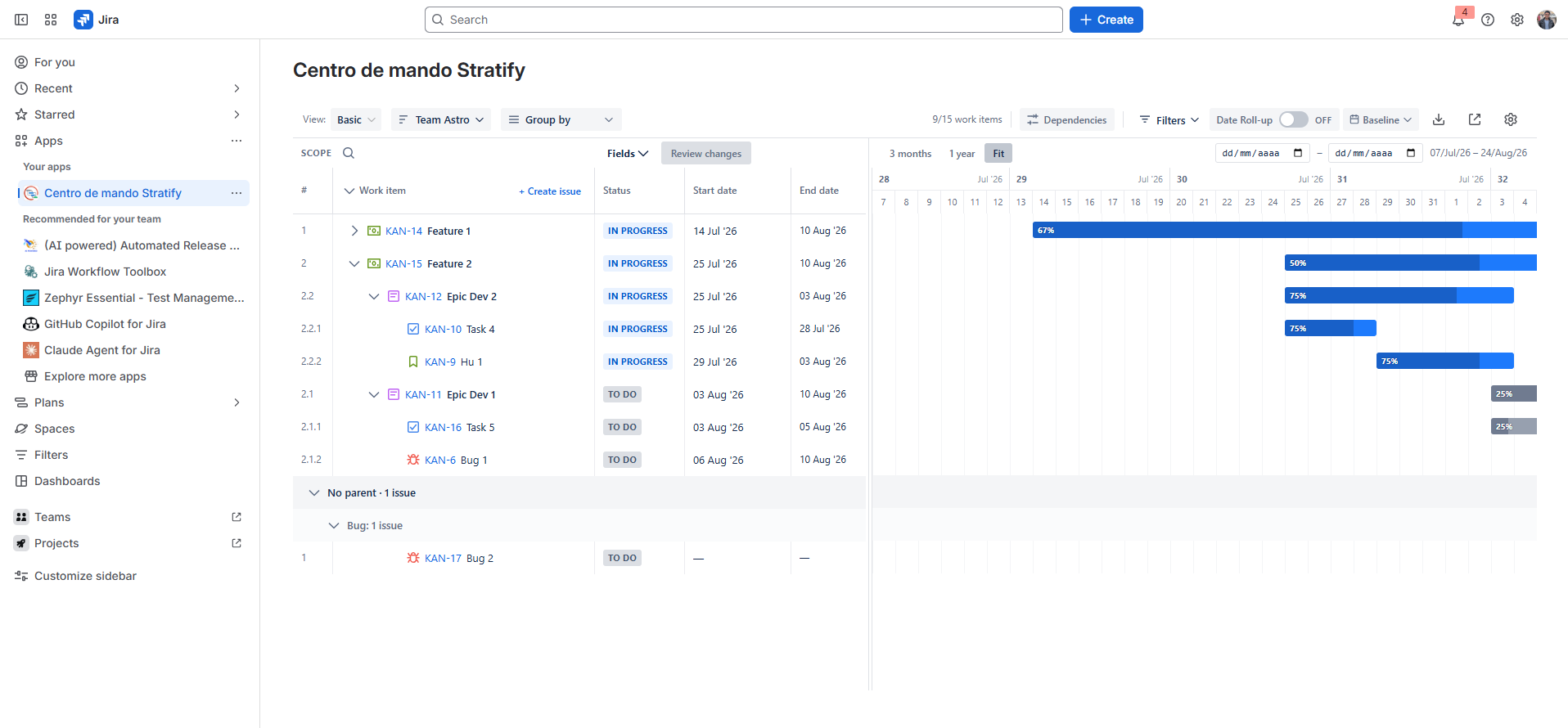Collapse KAN-15 Feature 2 row

pos(354,263)
